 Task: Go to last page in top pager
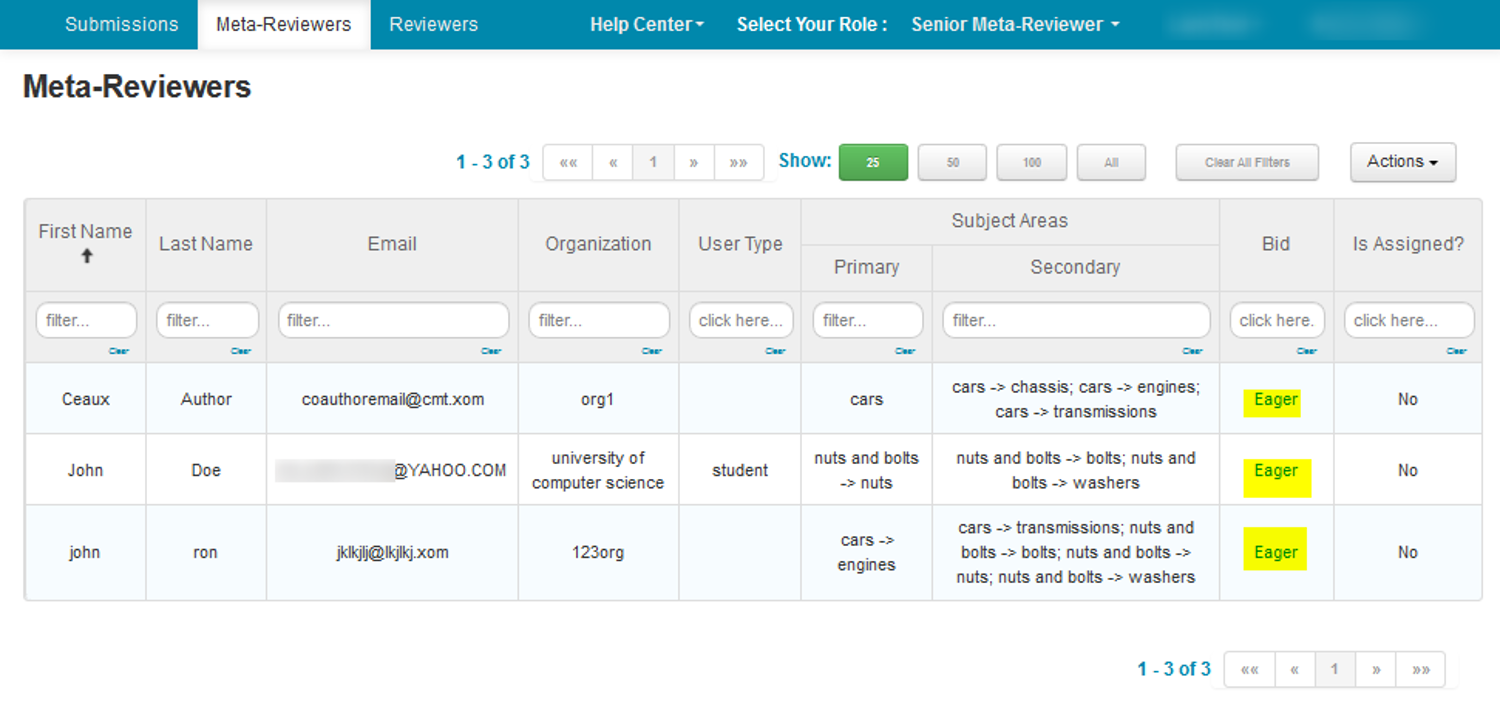(739, 162)
